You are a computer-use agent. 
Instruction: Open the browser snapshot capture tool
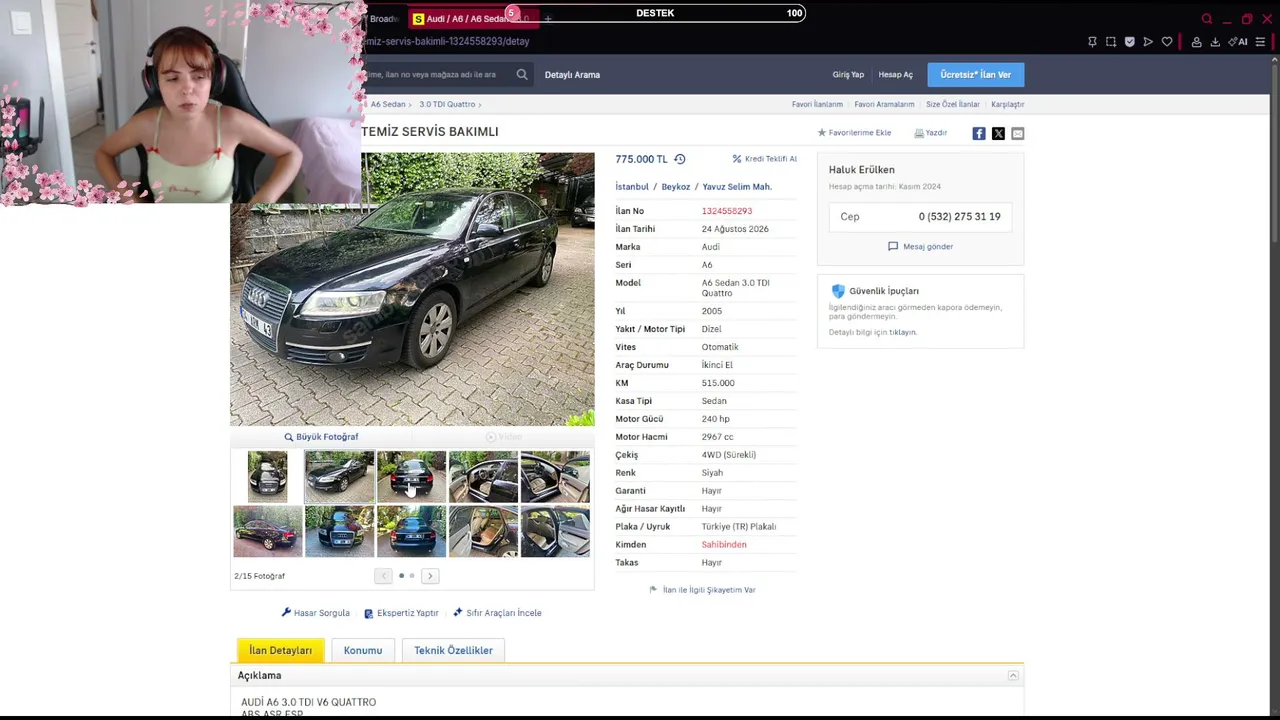[1111, 42]
